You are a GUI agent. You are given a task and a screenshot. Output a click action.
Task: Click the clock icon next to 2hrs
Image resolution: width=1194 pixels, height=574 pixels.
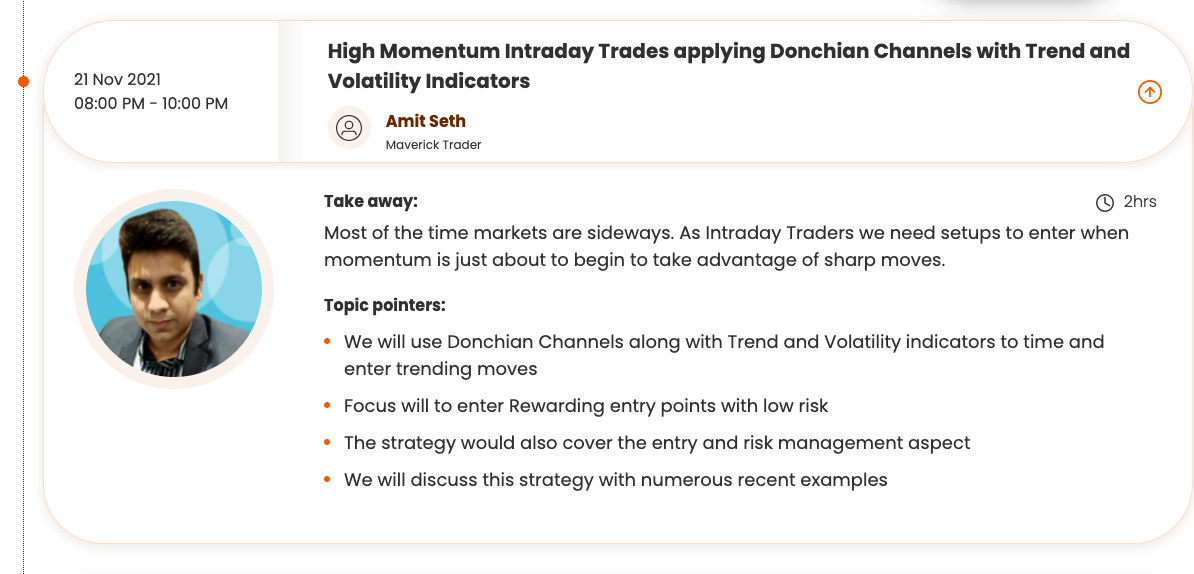[1105, 203]
